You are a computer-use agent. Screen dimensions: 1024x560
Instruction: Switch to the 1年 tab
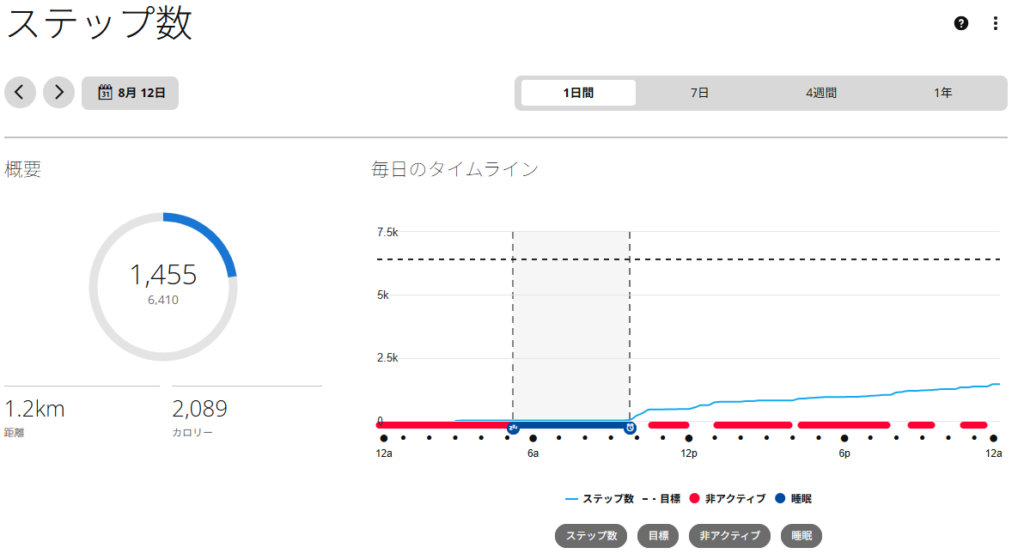click(942, 93)
